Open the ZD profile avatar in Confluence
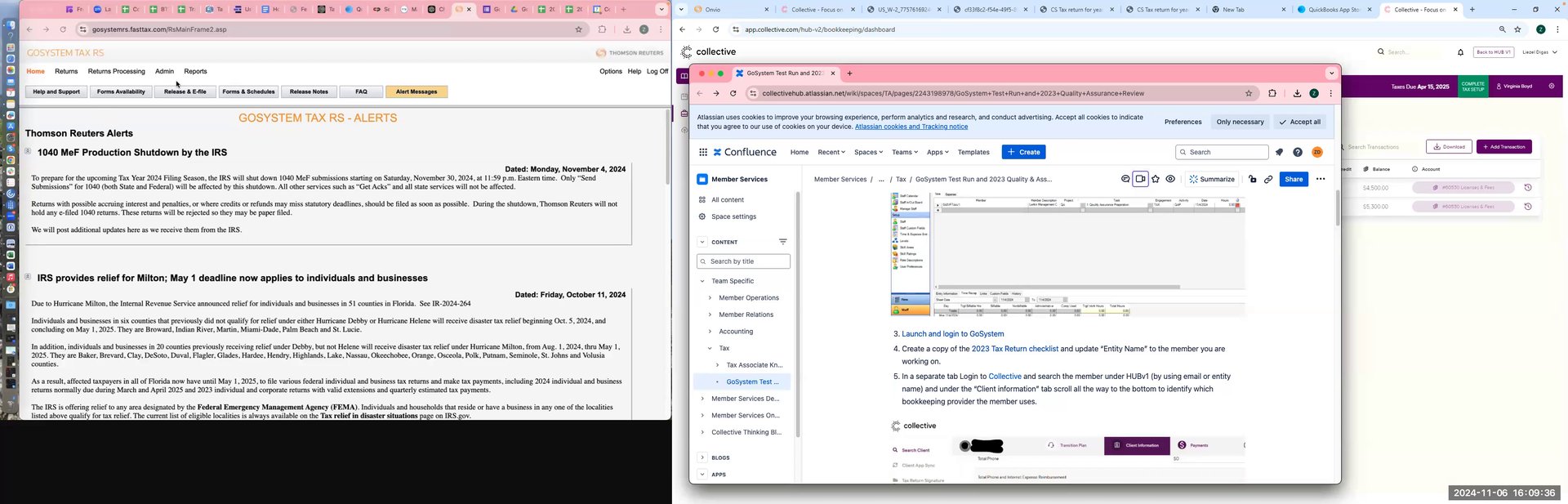1568x504 pixels. (x=1317, y=152)
